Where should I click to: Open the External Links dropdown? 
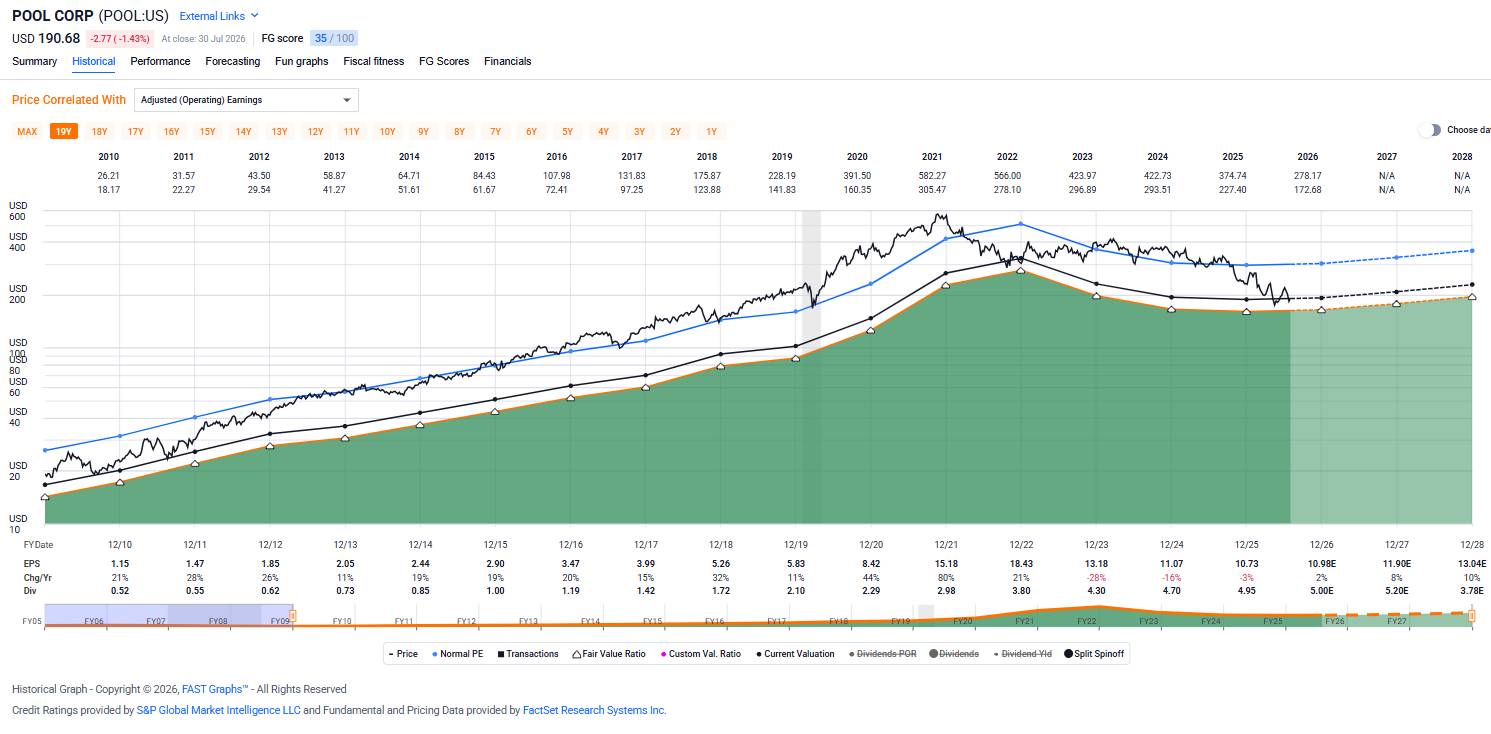tap(219, 16)
